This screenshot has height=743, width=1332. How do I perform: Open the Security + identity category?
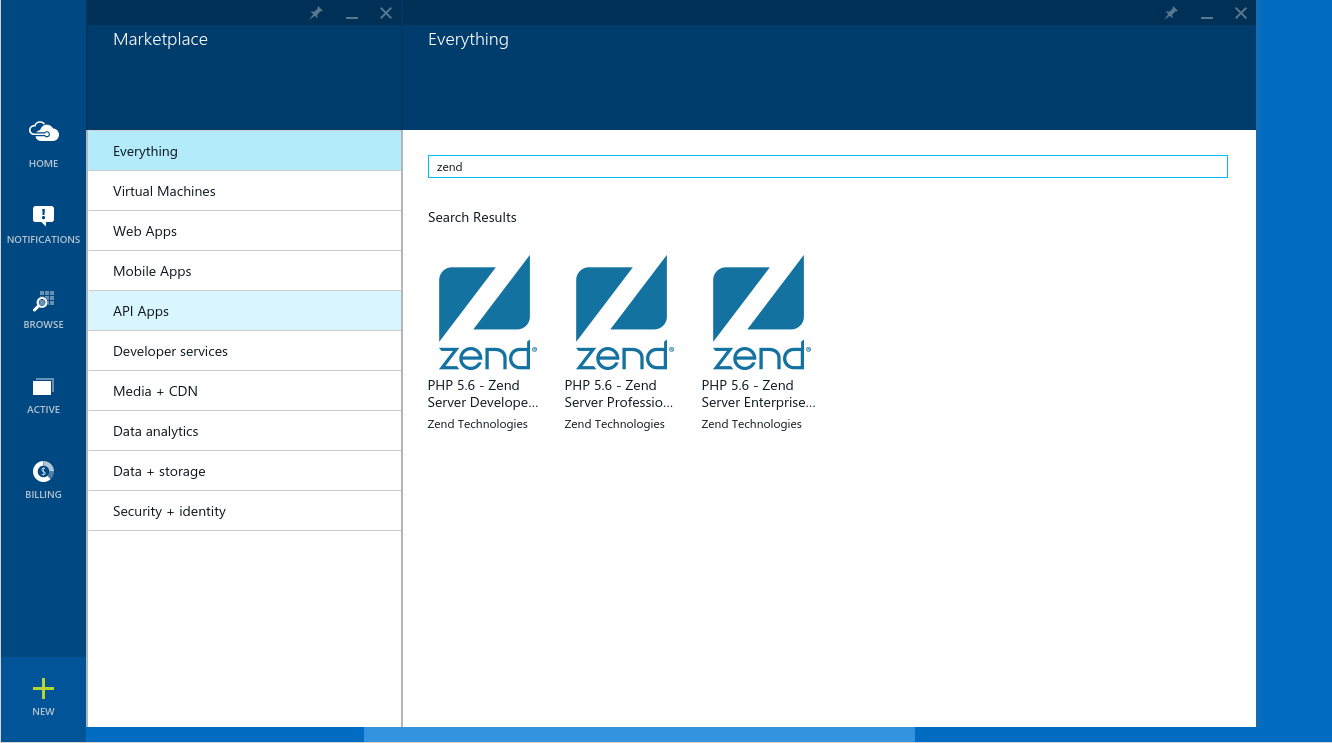pos(244,511)
